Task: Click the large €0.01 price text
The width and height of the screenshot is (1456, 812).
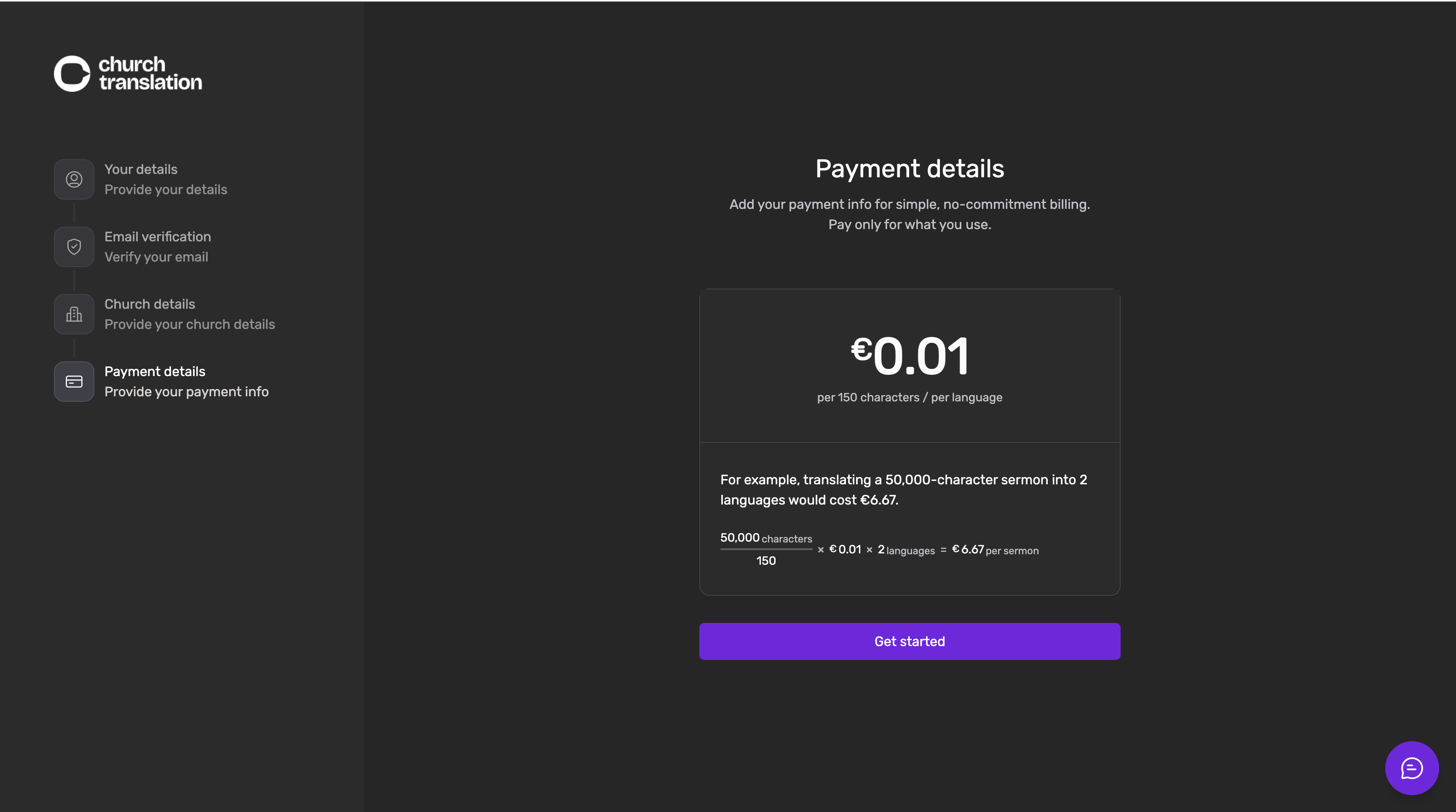Action: [910, 355]
